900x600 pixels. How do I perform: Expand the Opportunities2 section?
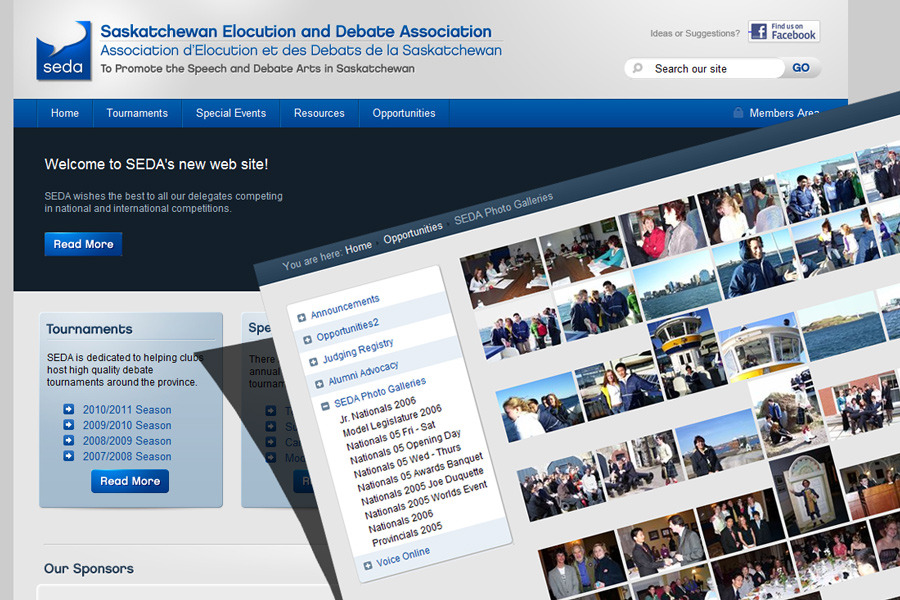tap(307, 340)
